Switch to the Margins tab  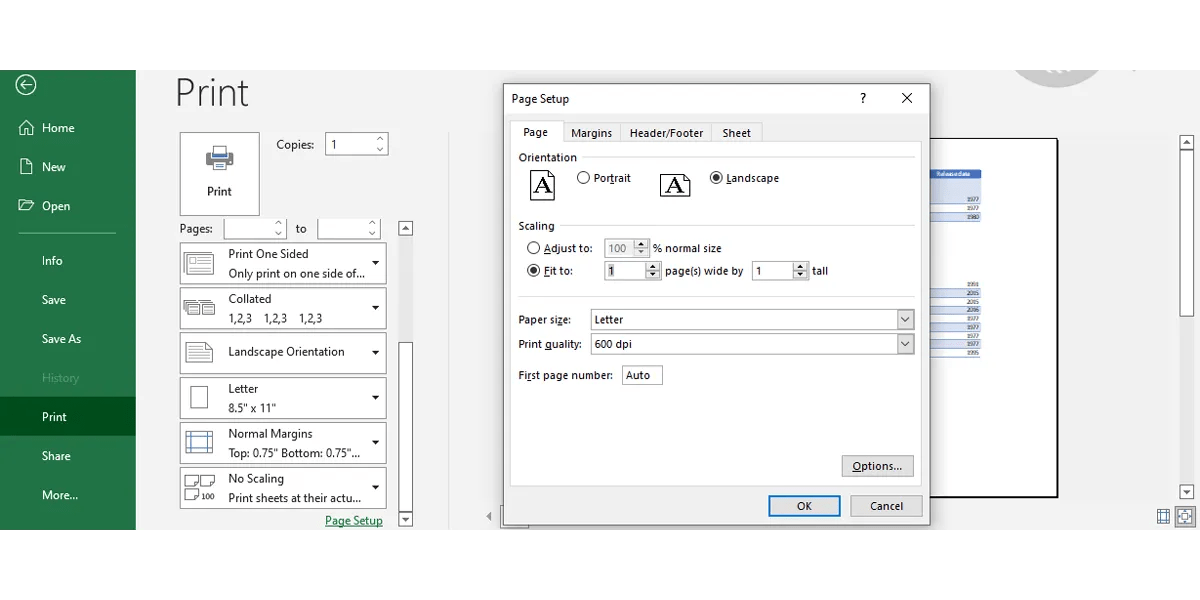(591, 132)
